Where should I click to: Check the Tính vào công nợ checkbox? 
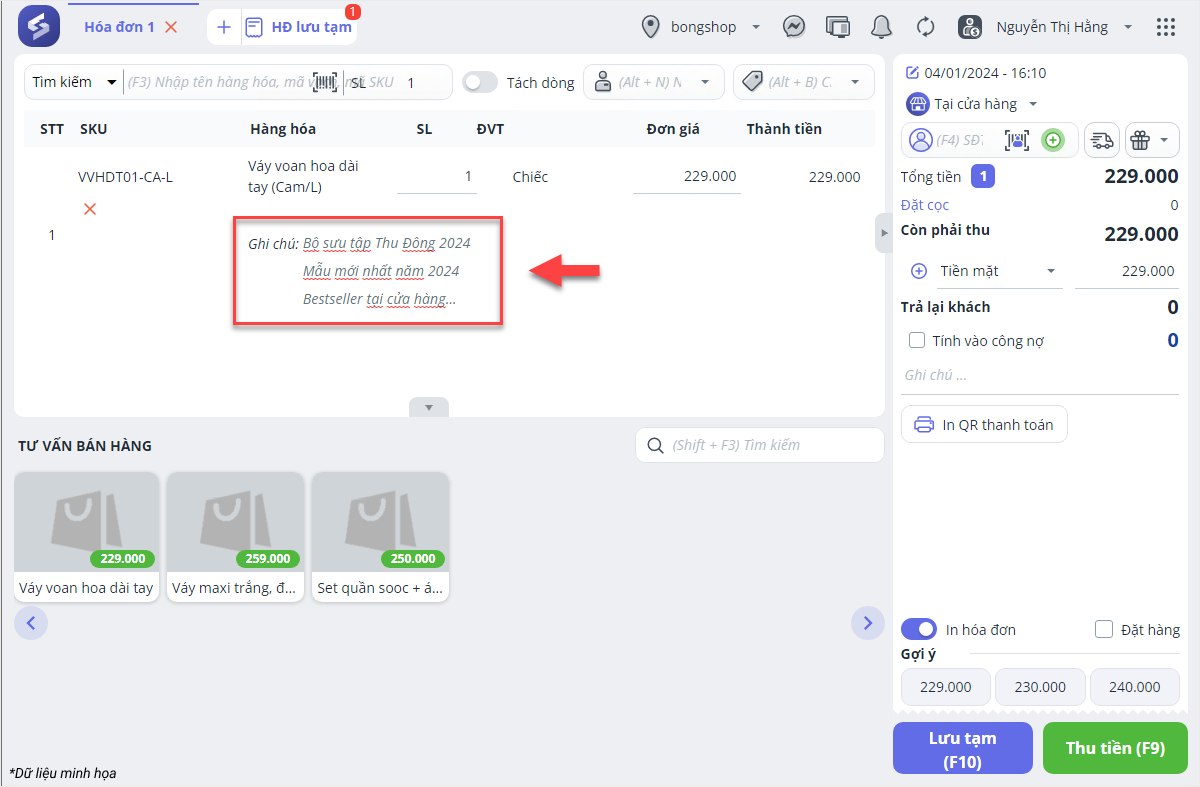tap(916, 340)
